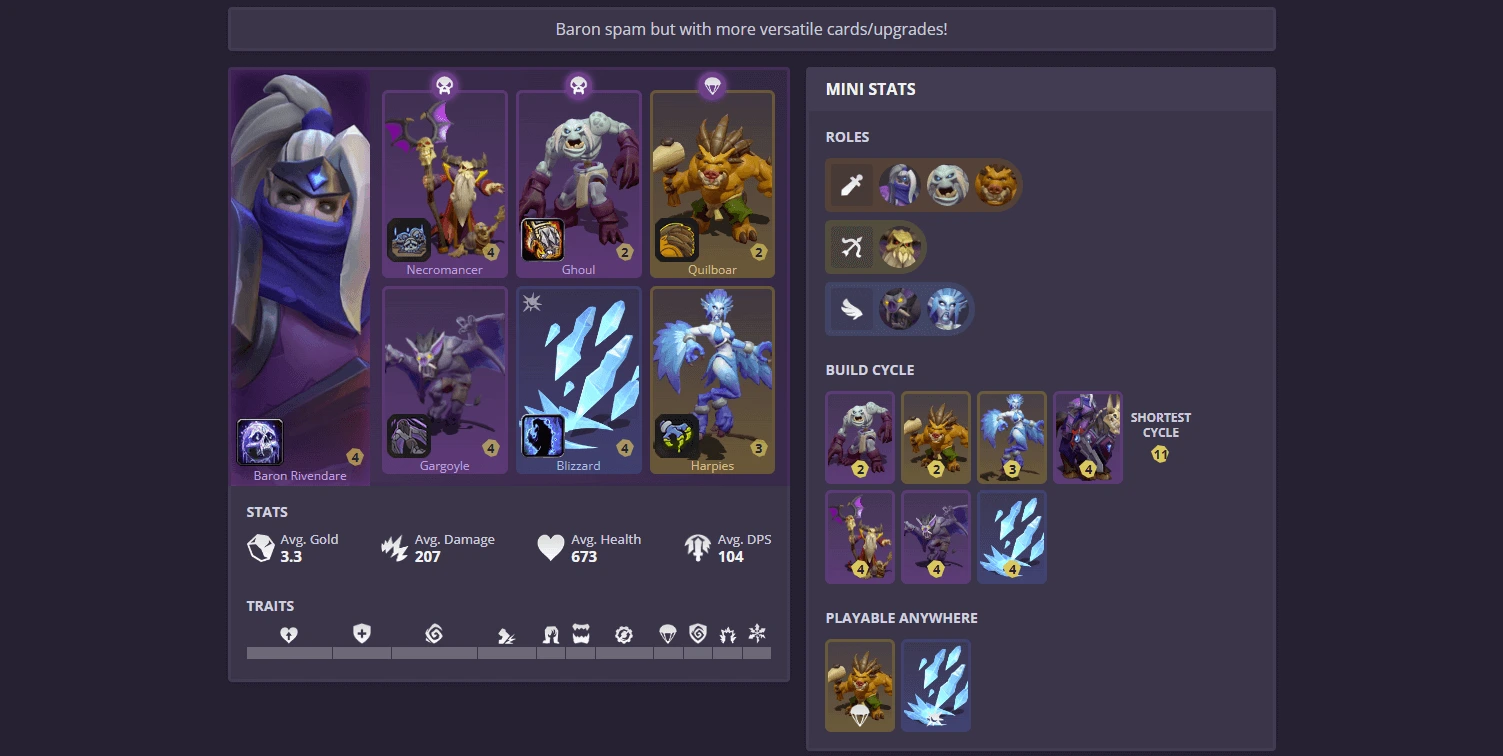This screenshot has height=756, width=1503.
Task: Click the Gargoyle talent icon
Action: (x=409, y=436)
